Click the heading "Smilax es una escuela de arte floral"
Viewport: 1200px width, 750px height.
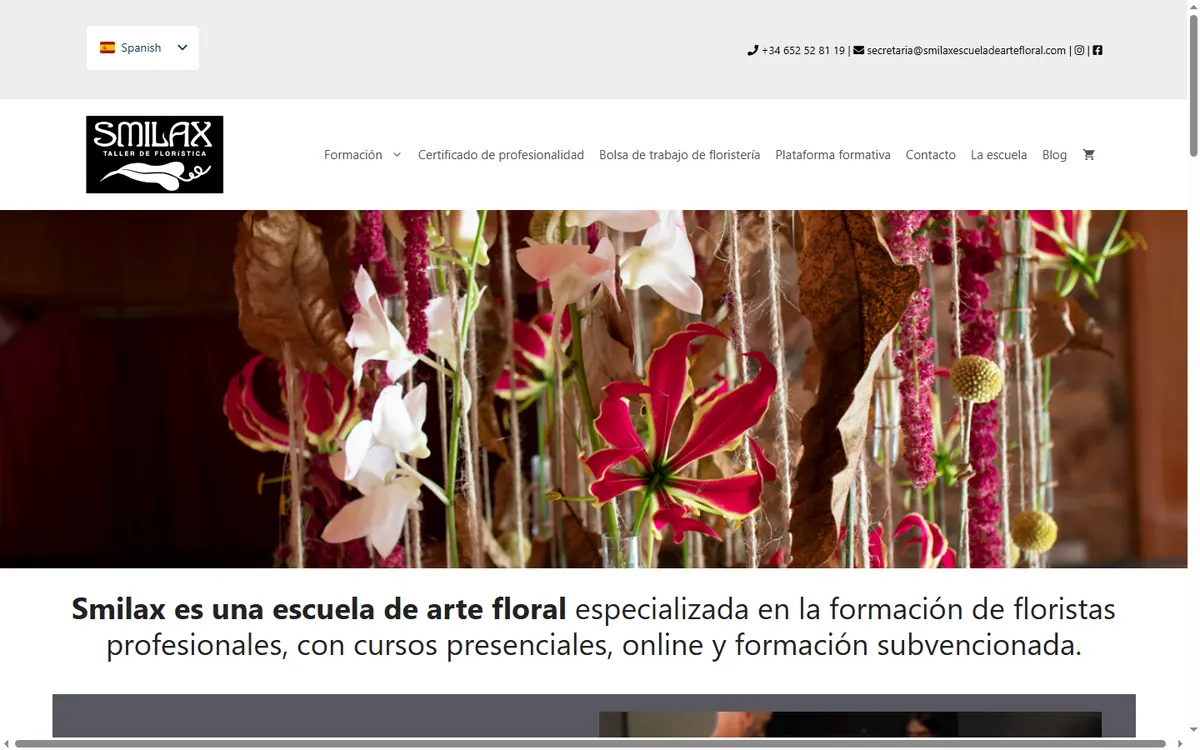pos(319,608)
